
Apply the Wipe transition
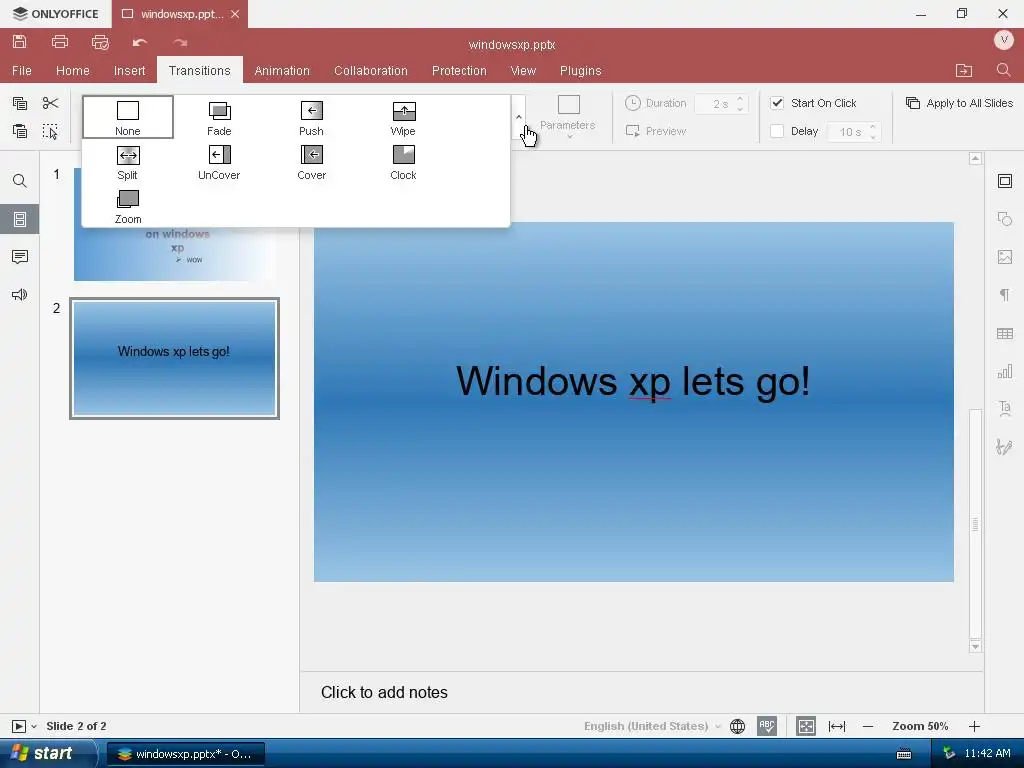pyautogui.click(x=403, y=118)
